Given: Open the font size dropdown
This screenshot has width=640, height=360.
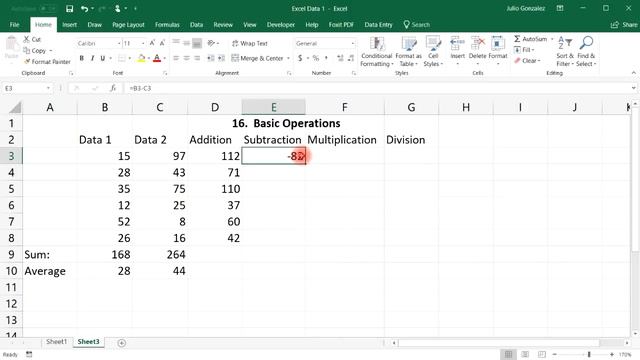Looking at the screenshot, I should point(142,43).
